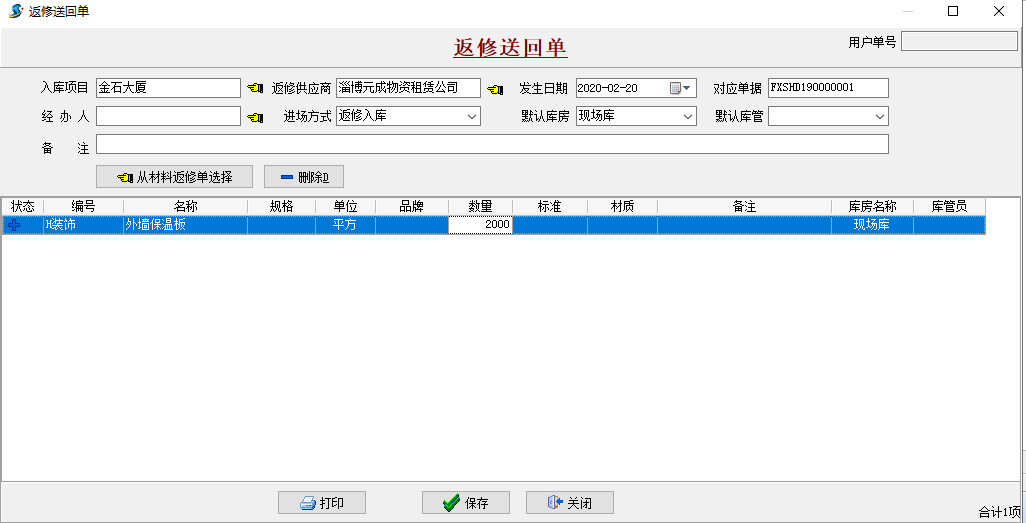Click the 库房名称 column header
This screenshot has width=1026, height=523.
click(872, 206)
